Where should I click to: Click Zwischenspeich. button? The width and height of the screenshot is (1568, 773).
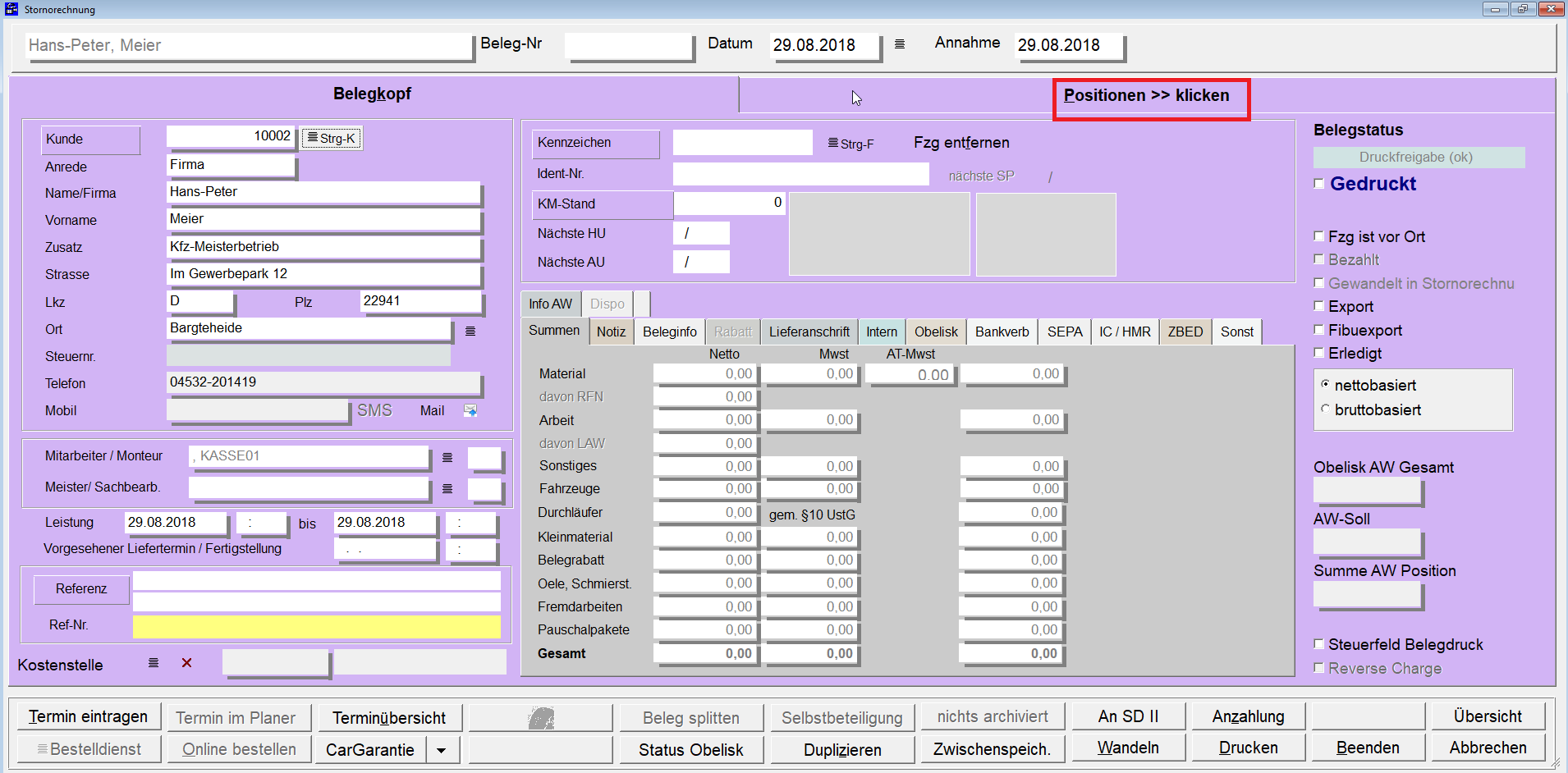tap(992, 748)
